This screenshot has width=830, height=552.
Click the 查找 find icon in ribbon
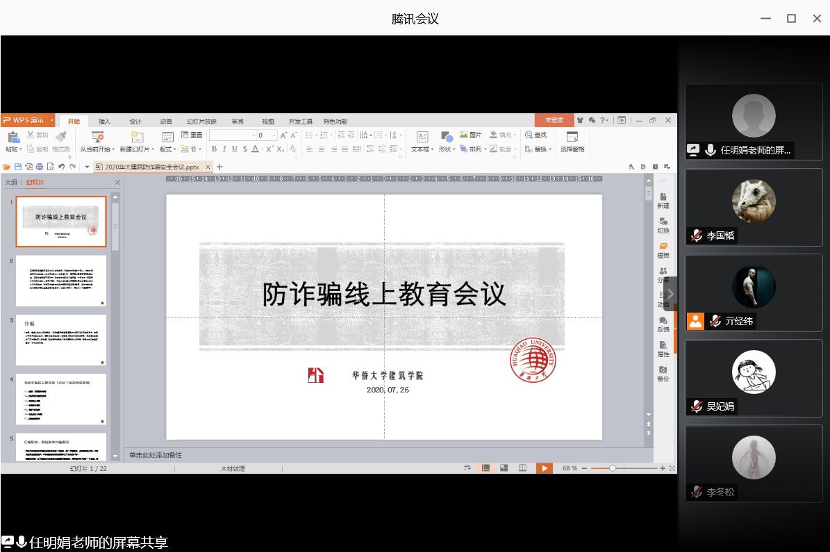[x=537, y=135]
